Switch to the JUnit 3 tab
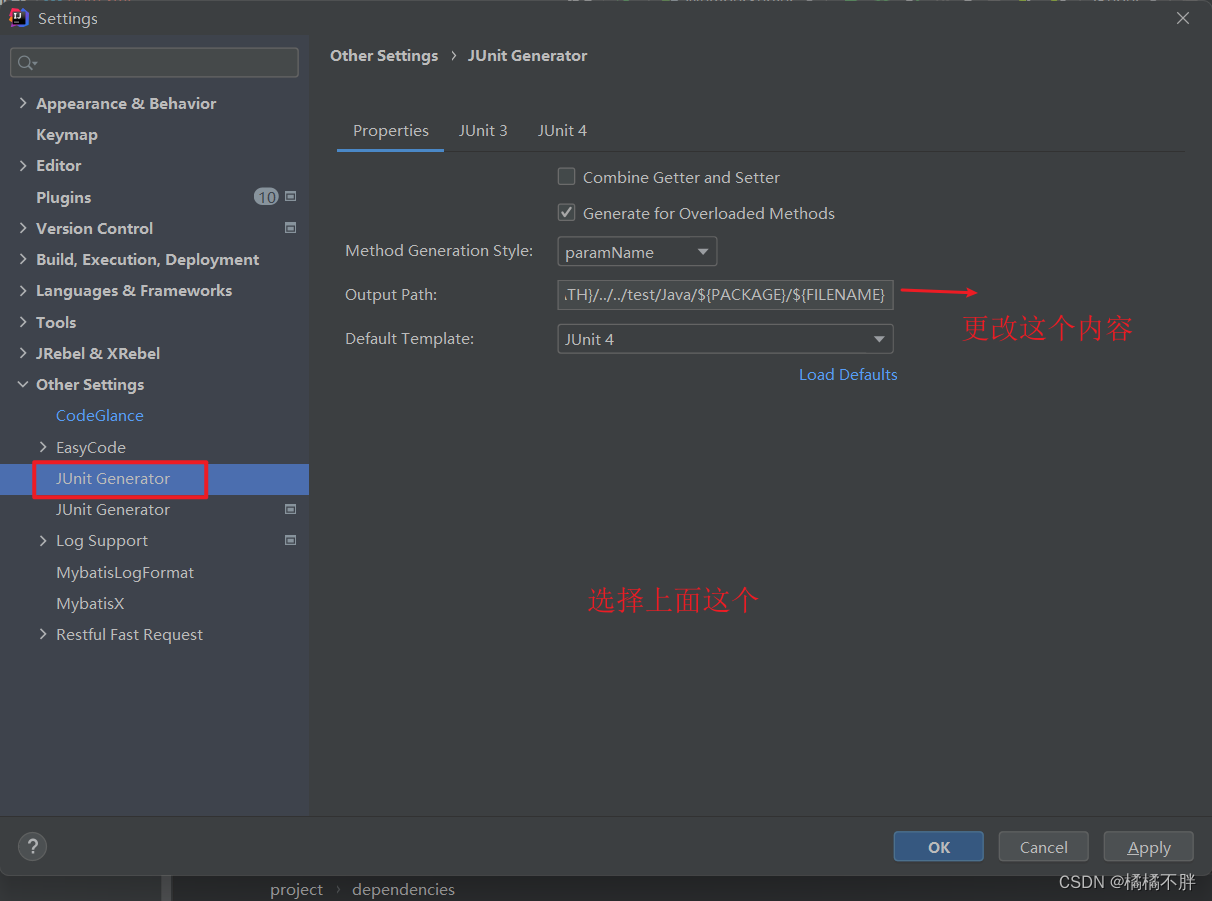Viewport: 1212px width, 901px height. [483, 130]
